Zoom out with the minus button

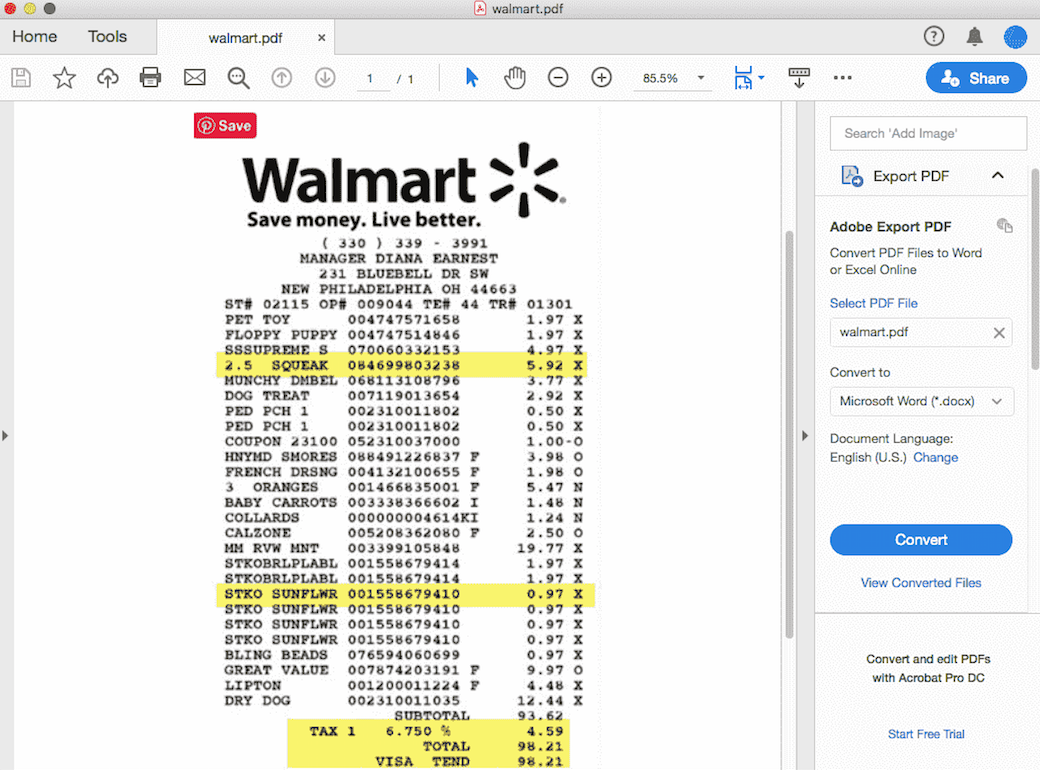point(558,78)
